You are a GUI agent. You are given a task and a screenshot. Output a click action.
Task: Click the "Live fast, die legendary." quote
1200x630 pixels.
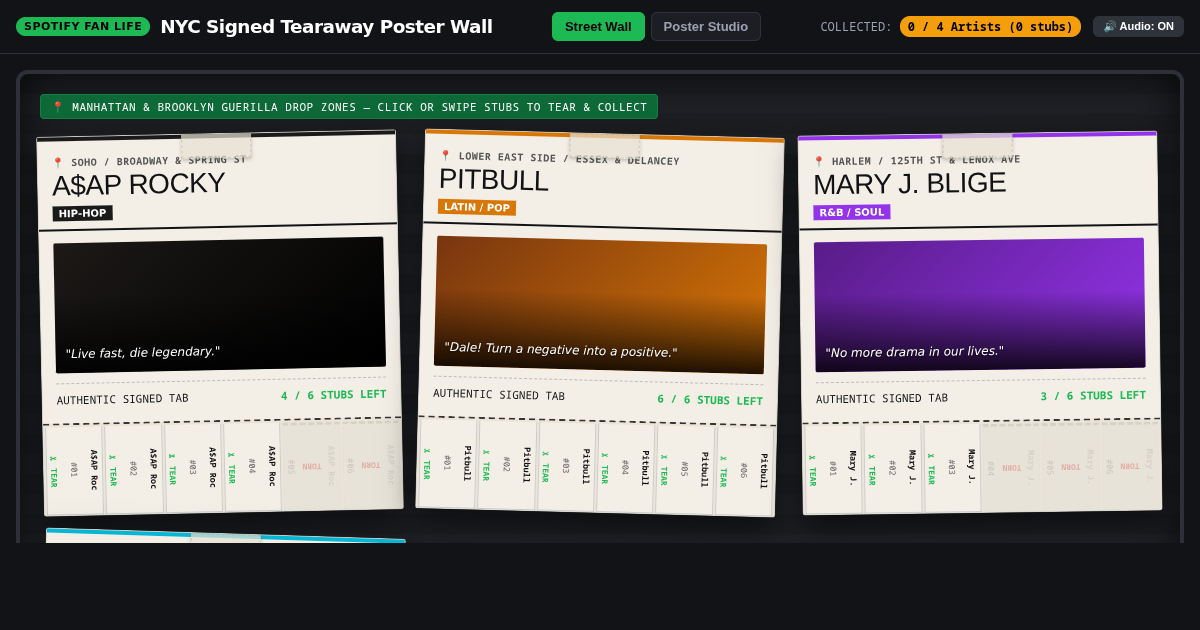pyautogui.click(x=143, y=352)
